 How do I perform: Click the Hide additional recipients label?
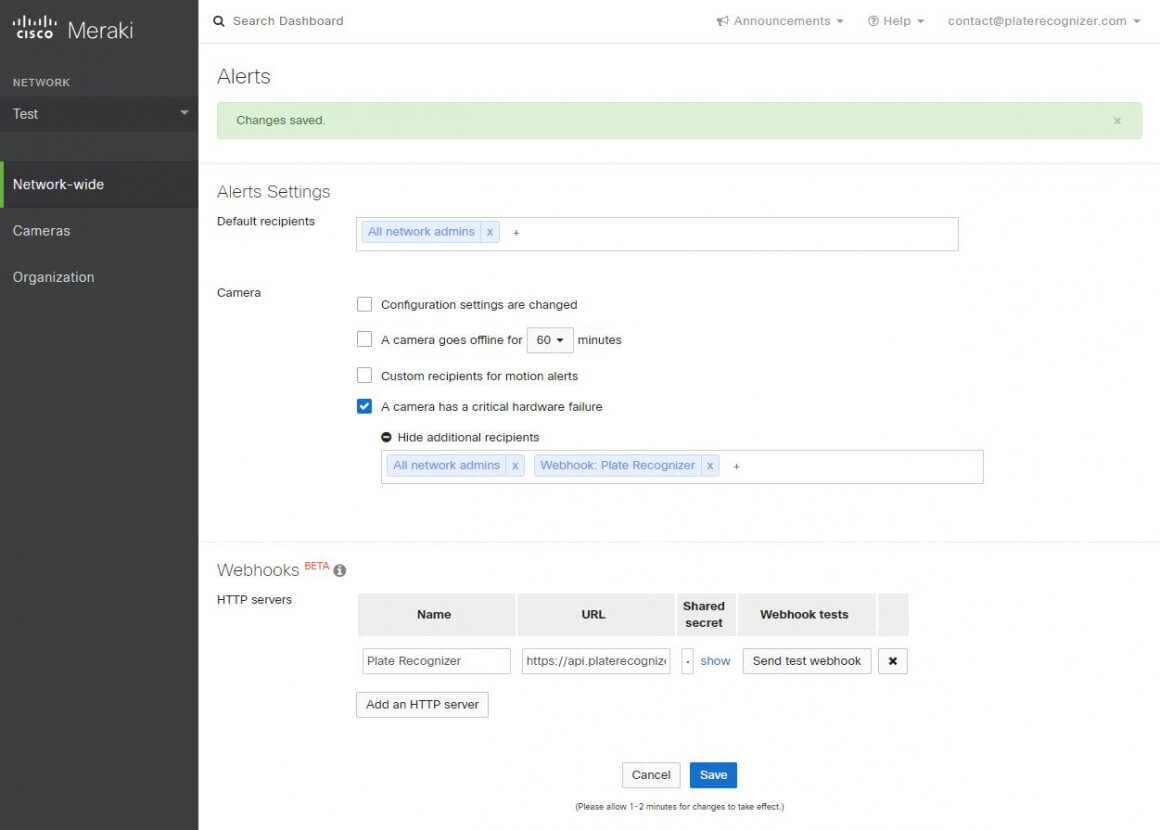[468, 437]
